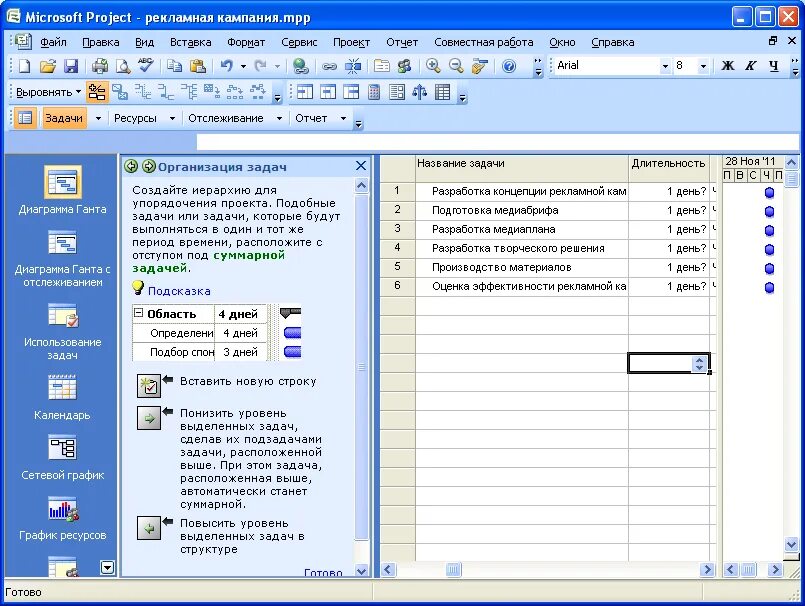Open the Проект menu

pyautogui.click(x=351, y=42)
